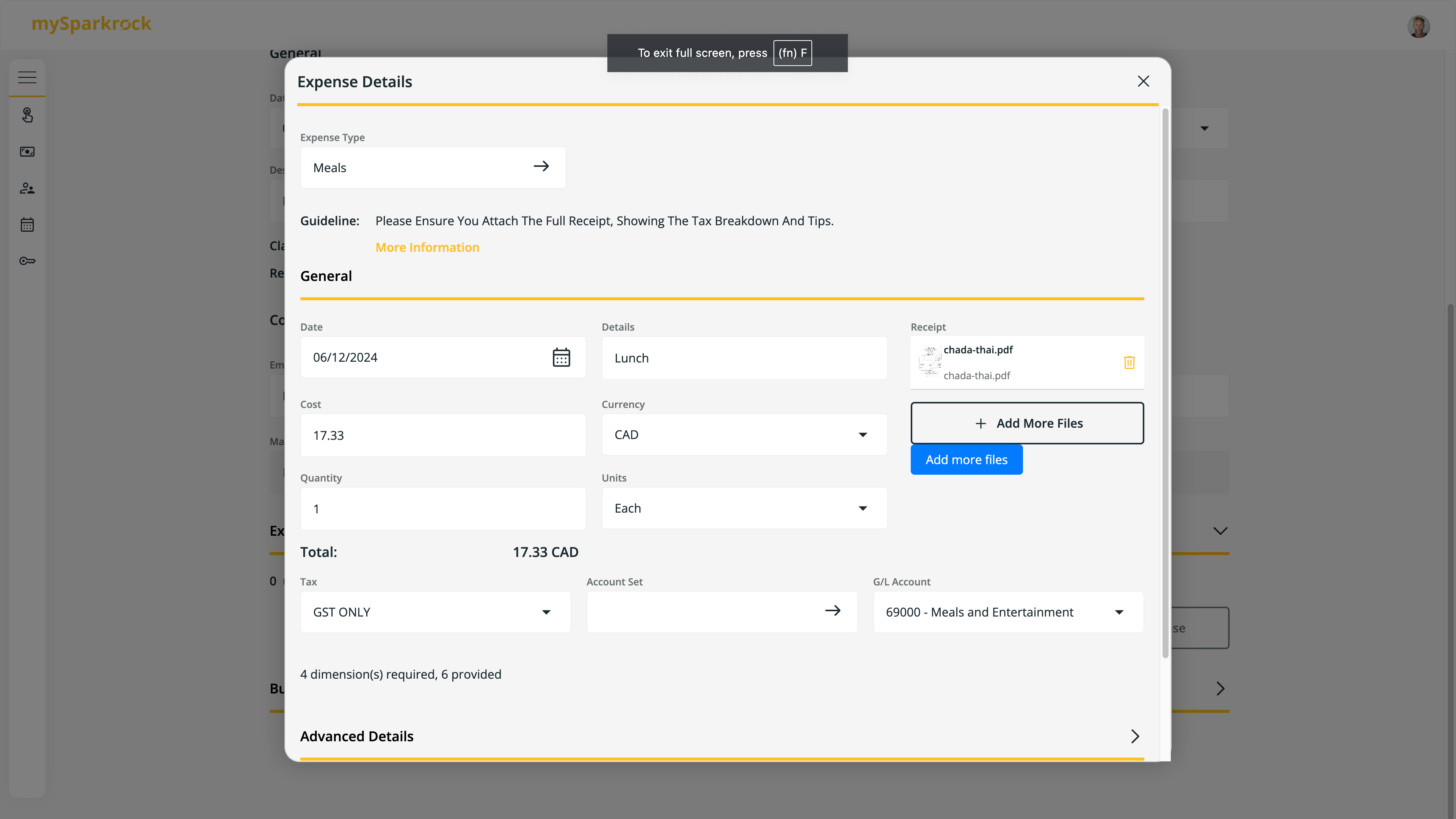Open the money/expenses sidebar icon

click(27, 152)
